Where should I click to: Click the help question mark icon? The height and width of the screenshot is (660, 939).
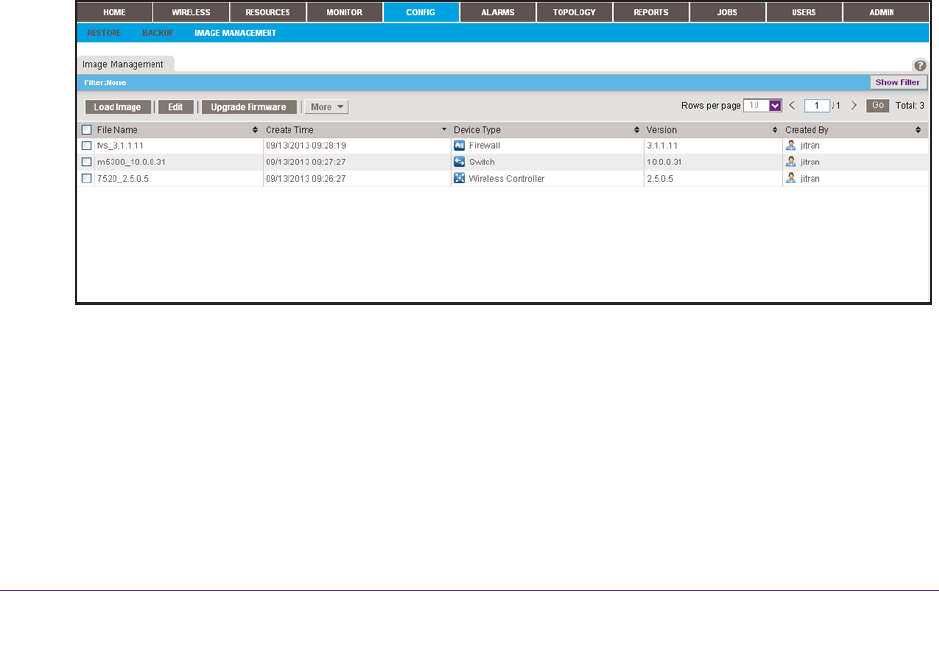pyautogui.click(x=920, y=64)
